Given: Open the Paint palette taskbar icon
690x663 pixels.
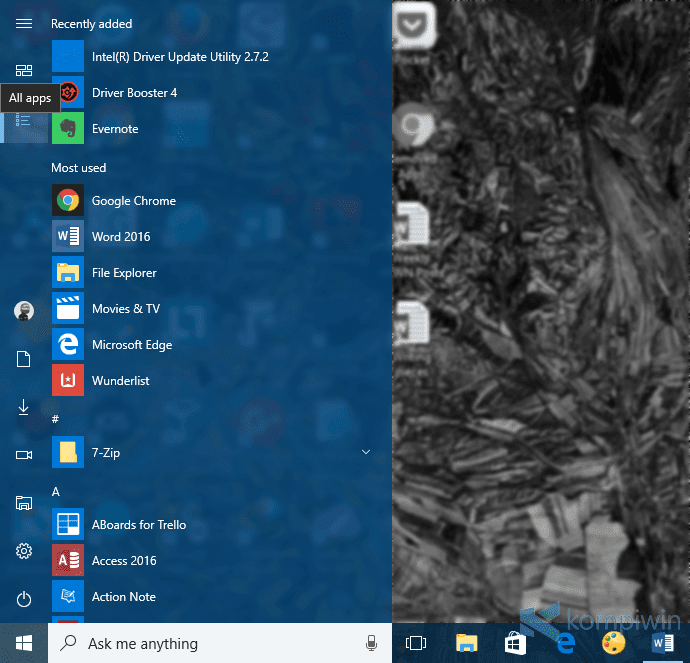Looking at the screenshot, I should (x=613, y=643).
